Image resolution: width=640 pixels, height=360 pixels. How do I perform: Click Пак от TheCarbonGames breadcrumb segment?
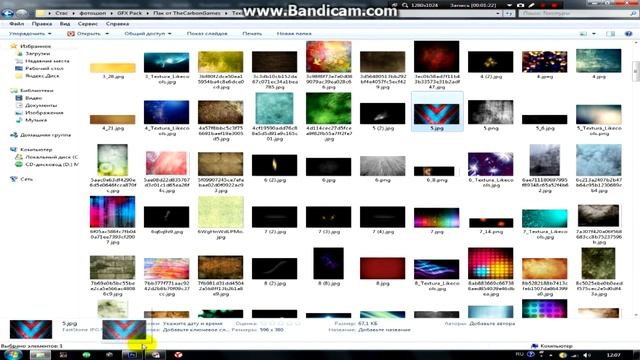coord(187,13)
